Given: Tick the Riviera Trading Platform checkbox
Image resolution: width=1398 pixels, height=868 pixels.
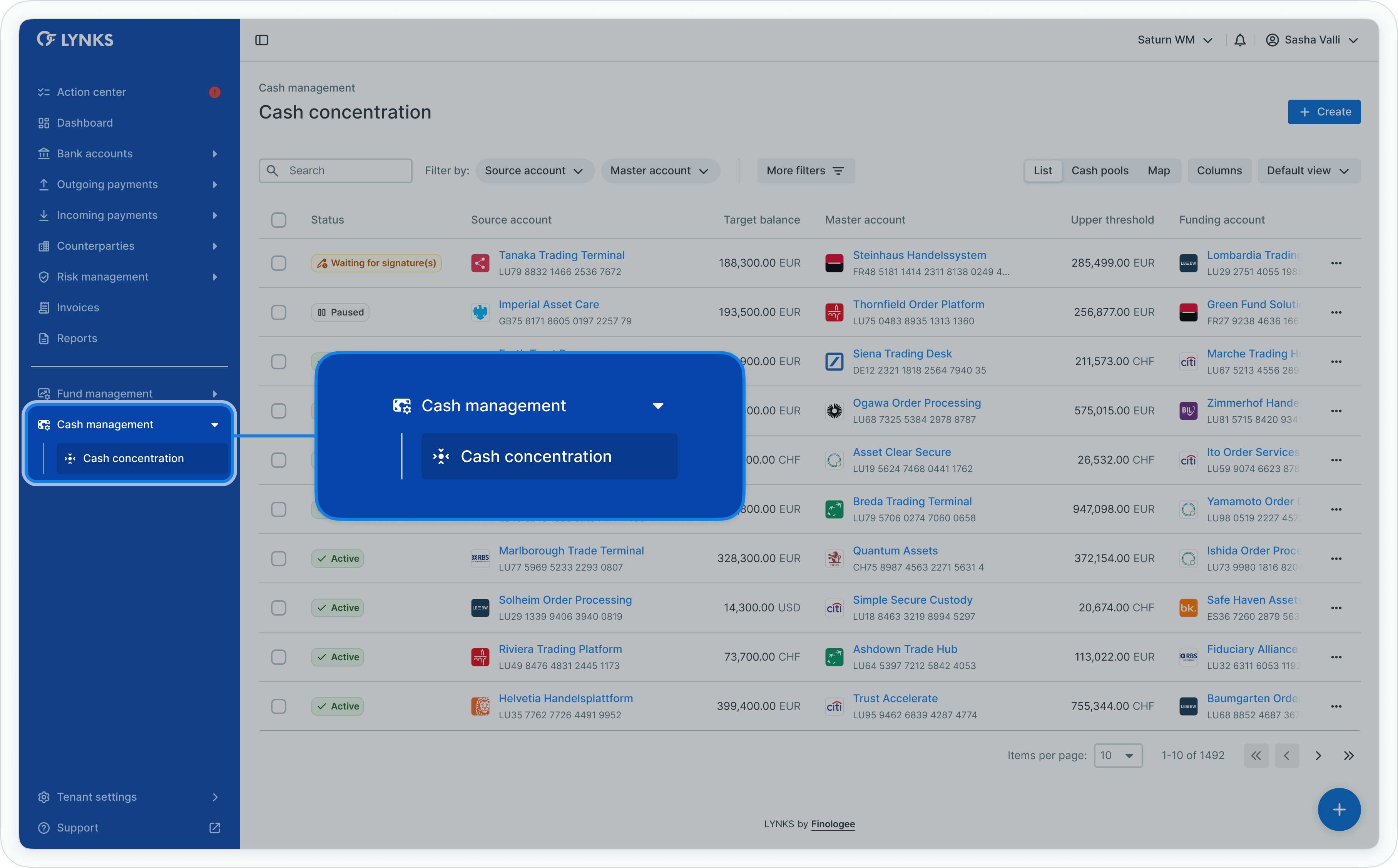Looking at the screenshot, I should 278,657.
